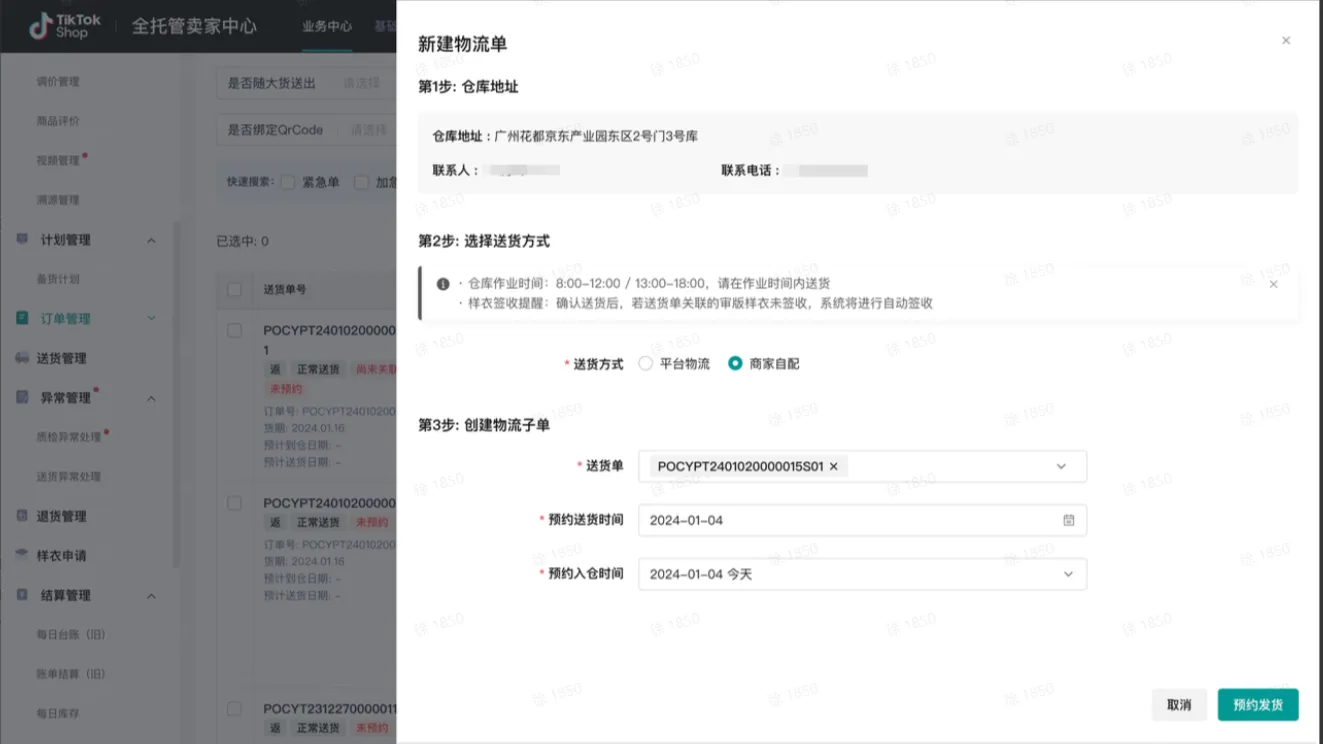1323x744 pixels.
Task: Dismiss the 仓库作业时间 notice banner
Action: point(1273,284)
